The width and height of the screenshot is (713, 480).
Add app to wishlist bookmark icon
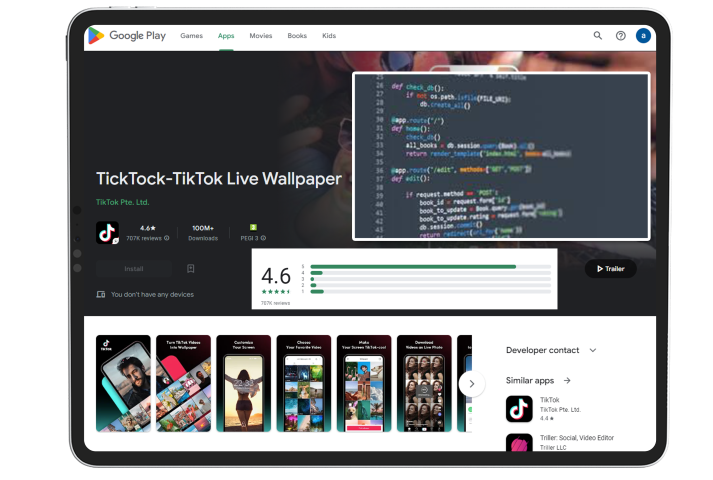pos(191,269)
